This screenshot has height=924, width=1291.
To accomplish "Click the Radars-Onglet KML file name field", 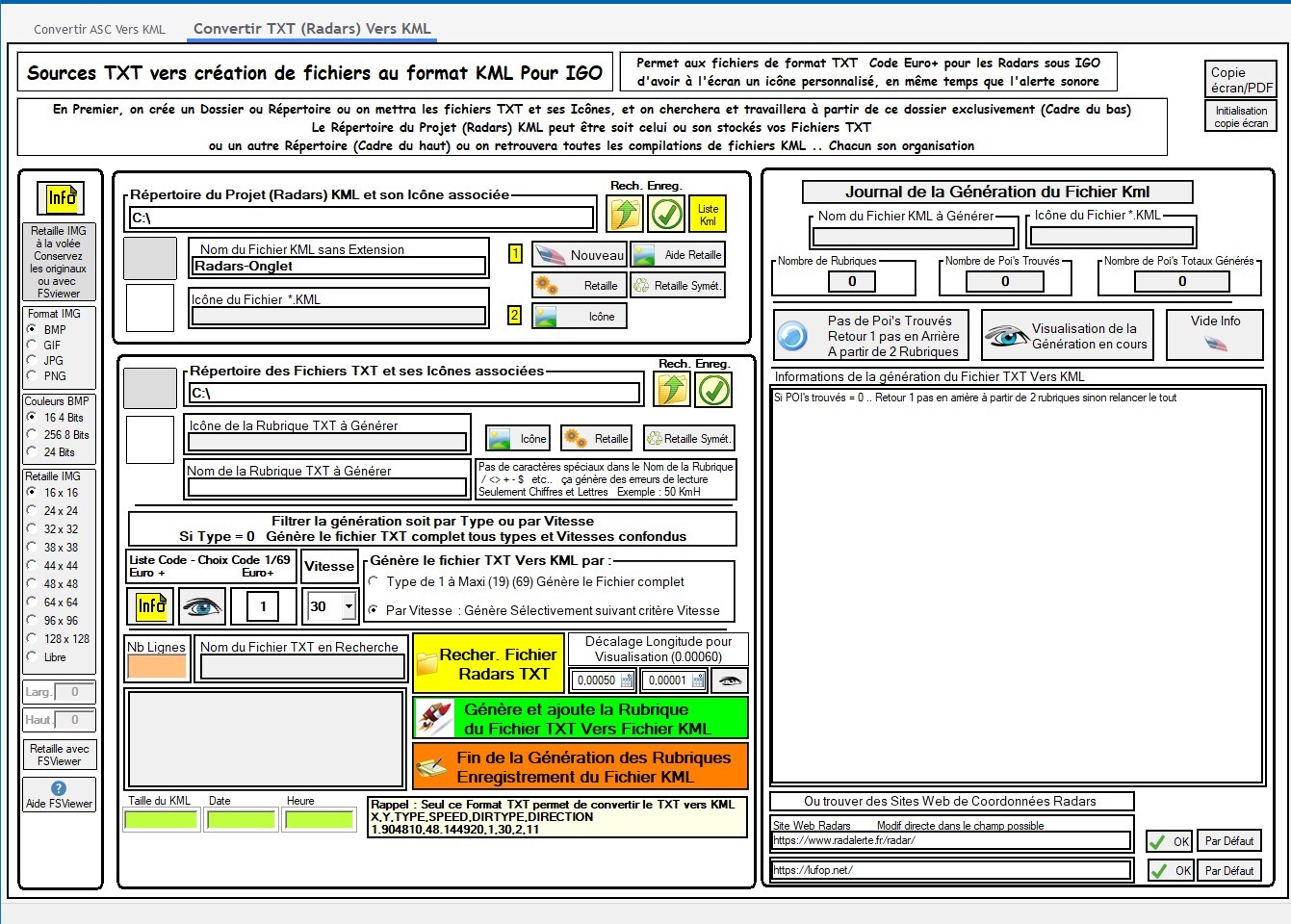I will point(340,266).
